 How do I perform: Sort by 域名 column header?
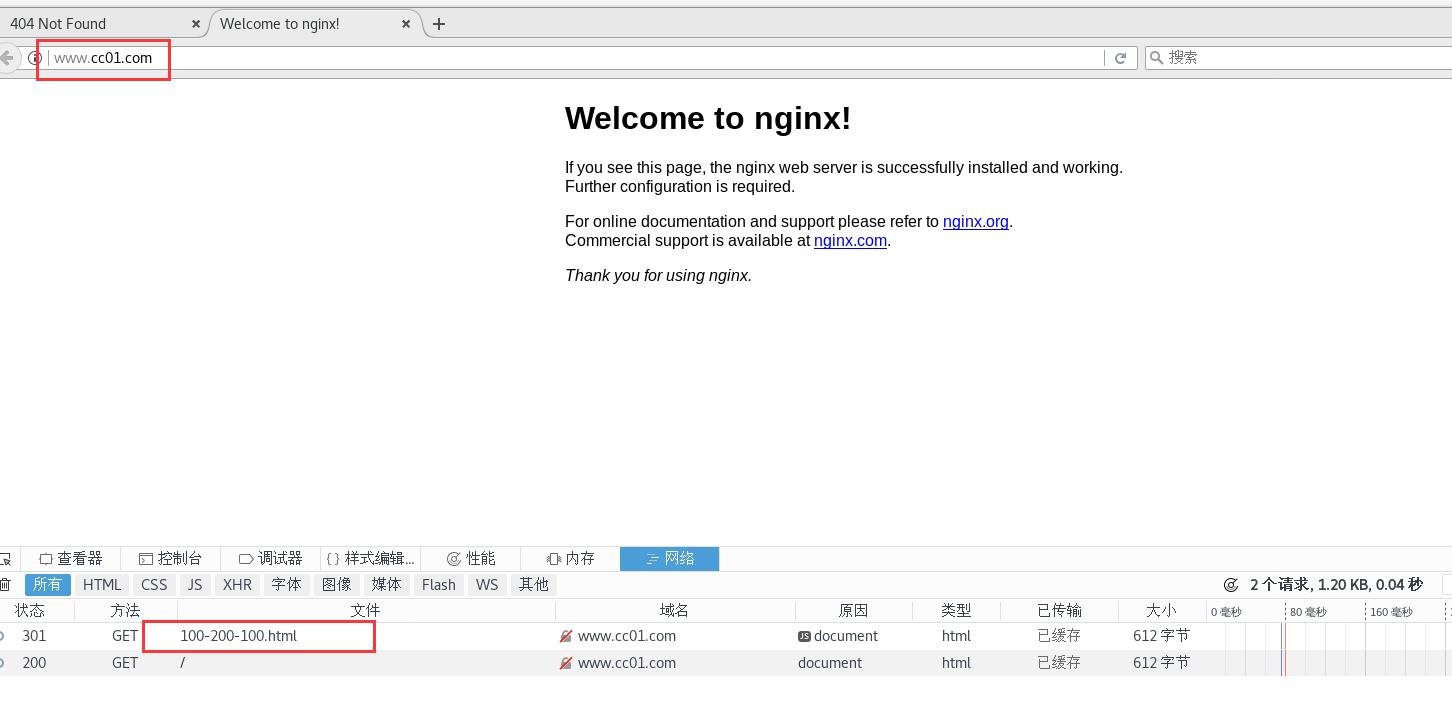(675, 610)
